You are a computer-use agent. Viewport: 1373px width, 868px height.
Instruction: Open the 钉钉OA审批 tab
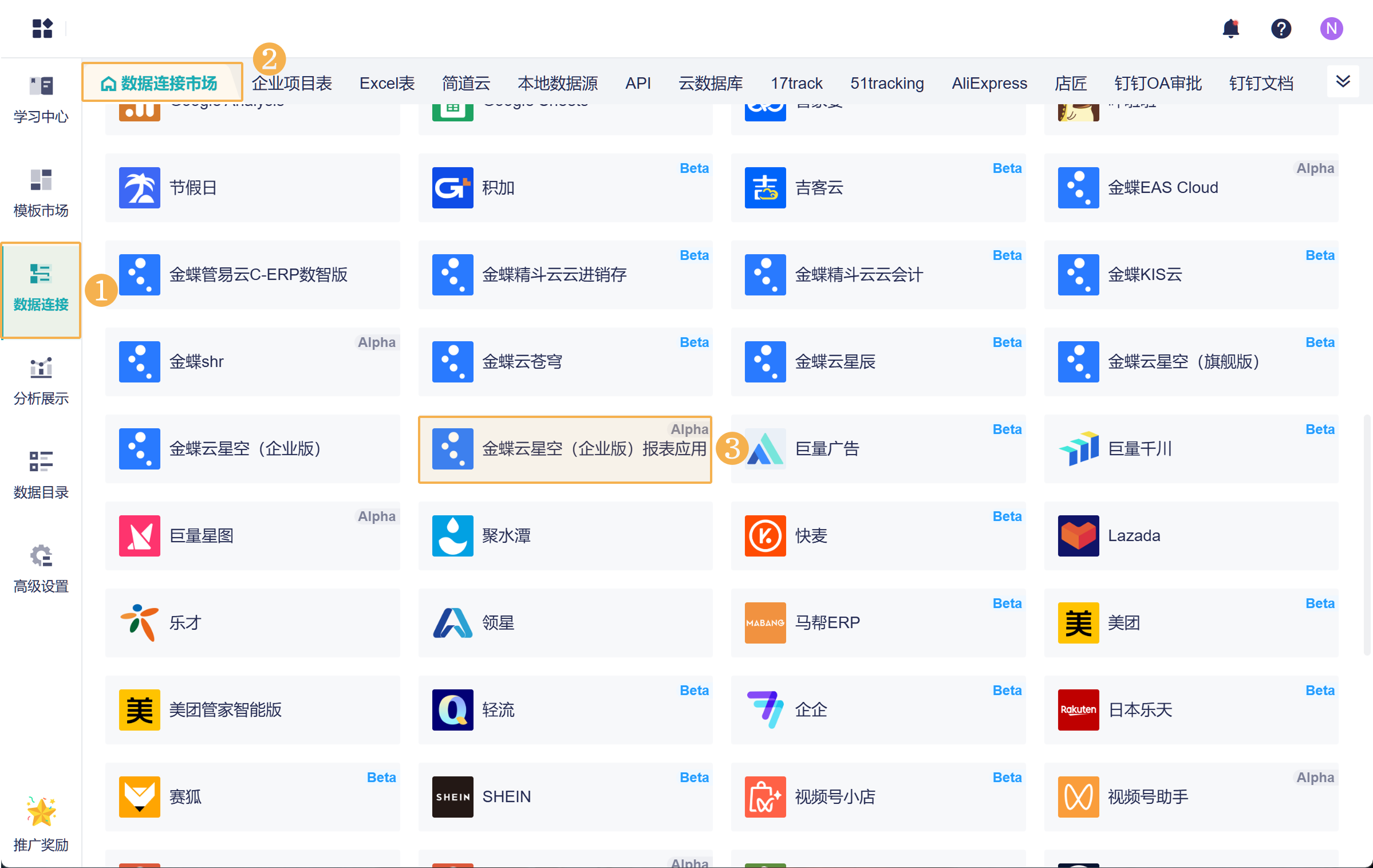1158,84
